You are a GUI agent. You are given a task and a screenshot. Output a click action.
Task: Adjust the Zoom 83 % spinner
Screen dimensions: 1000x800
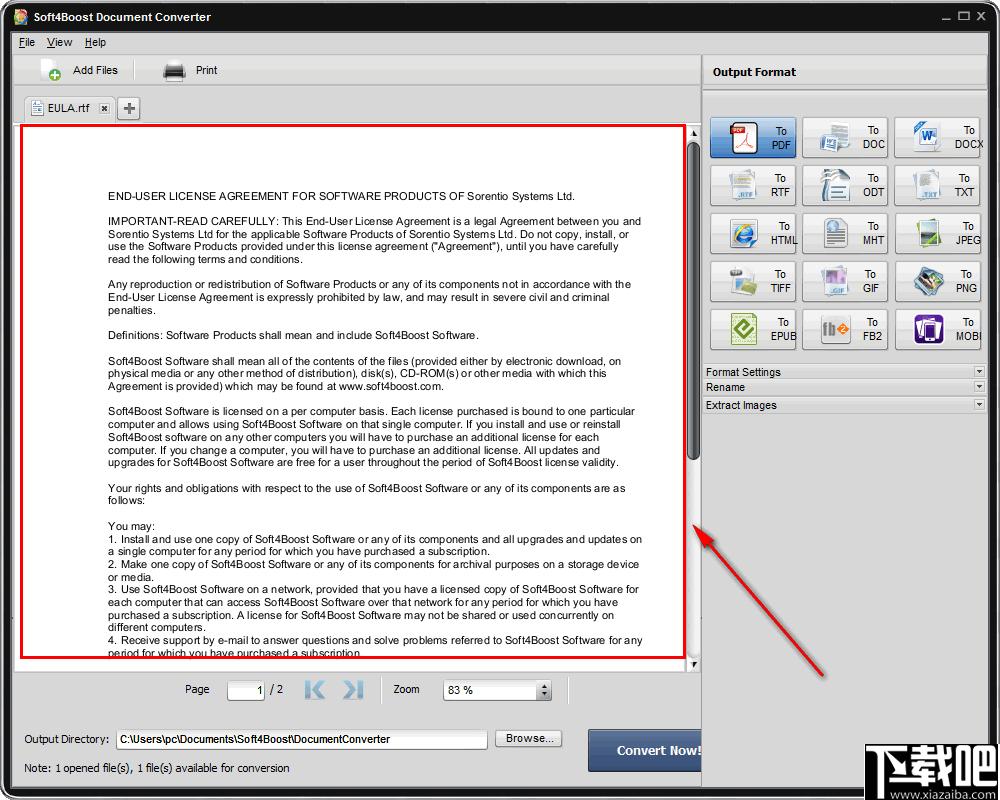(x=544, y=690)
